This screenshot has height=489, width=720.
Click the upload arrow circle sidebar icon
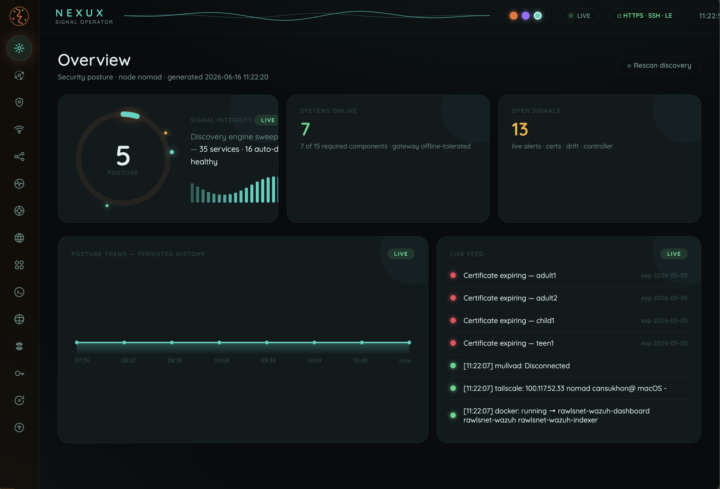tap(19, 427)
